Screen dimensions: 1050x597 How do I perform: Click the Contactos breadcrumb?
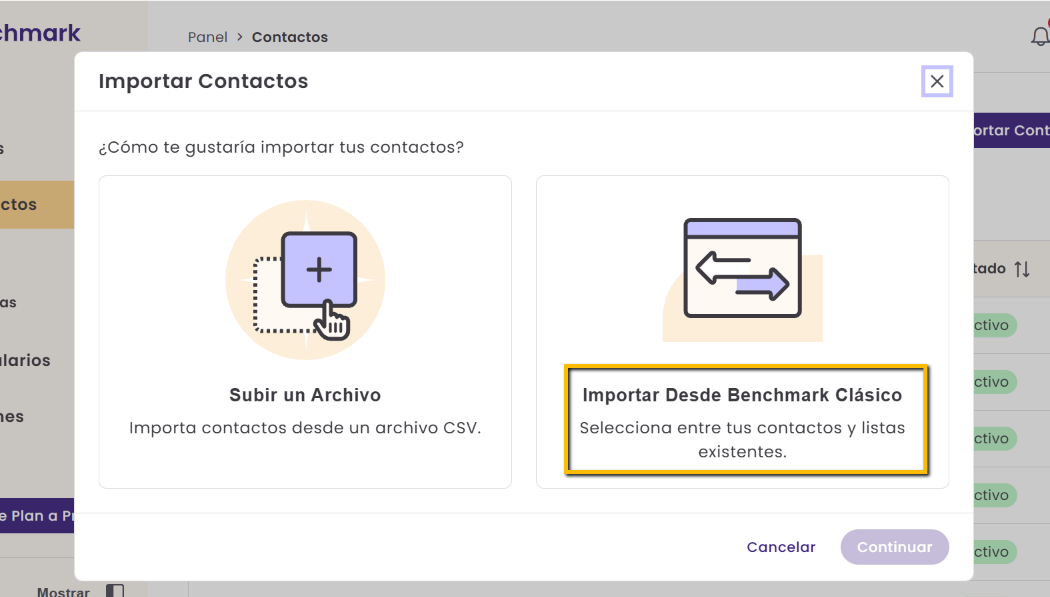point(290,37)
